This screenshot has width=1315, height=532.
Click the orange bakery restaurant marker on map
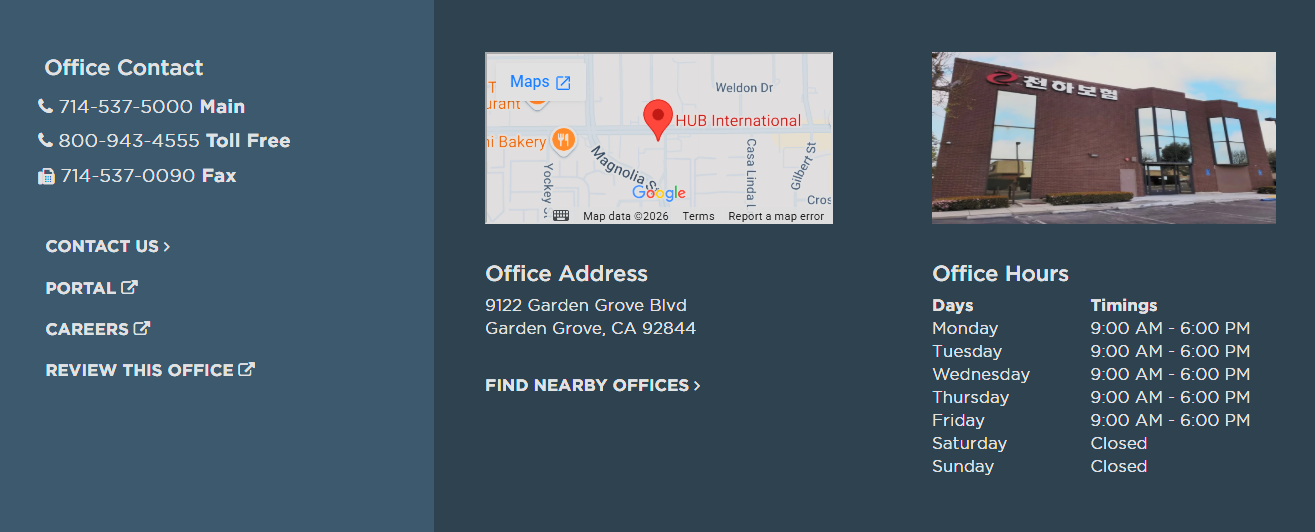coord(563,142)
